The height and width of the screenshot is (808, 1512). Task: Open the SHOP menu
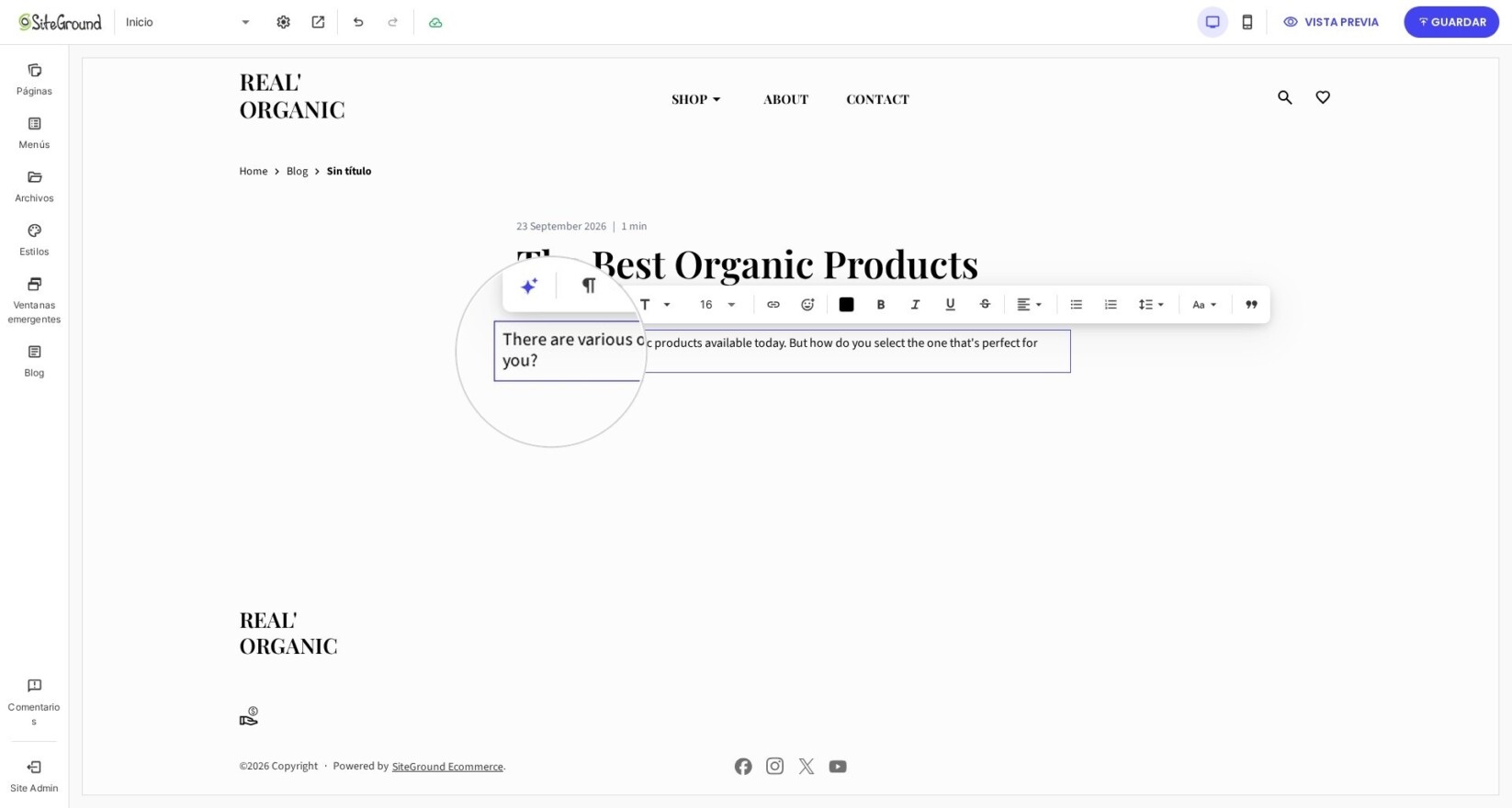[696, 99]
